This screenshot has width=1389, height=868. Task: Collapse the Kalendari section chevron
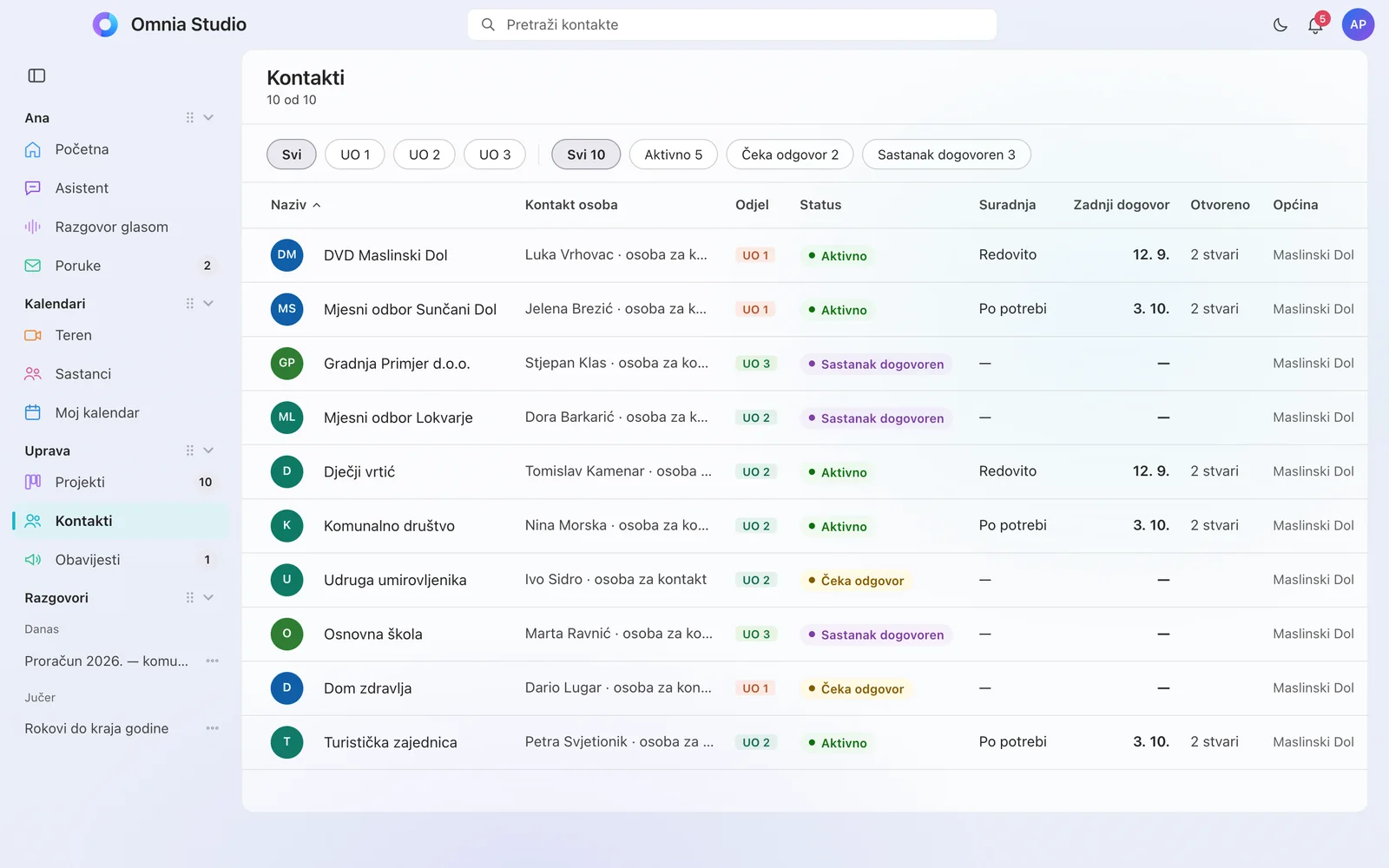coord(208,304)
